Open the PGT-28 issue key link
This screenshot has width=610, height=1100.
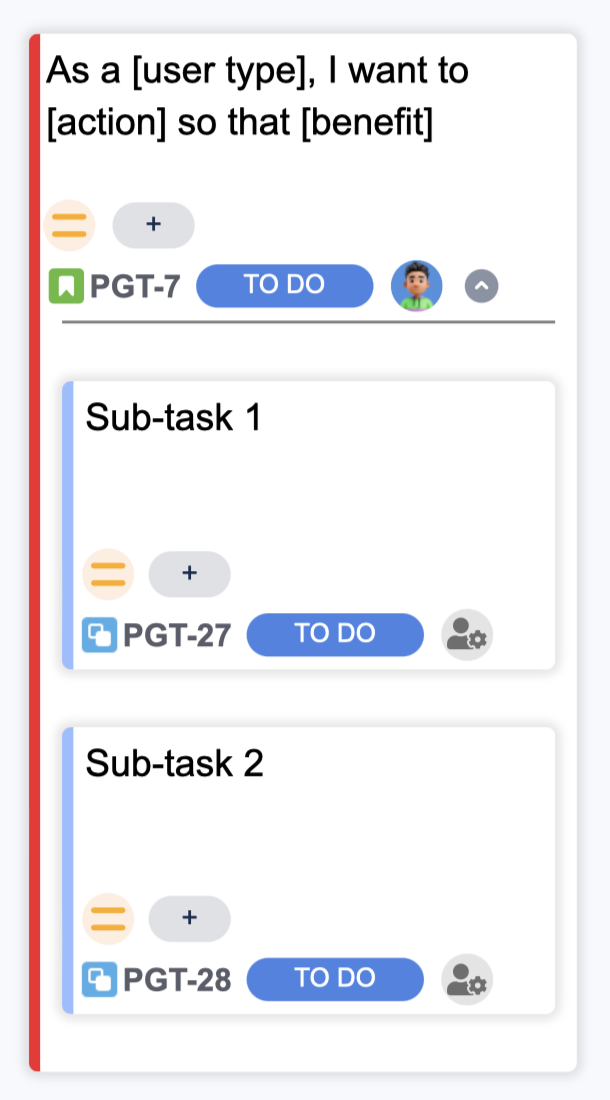click(x=177, y=980)
